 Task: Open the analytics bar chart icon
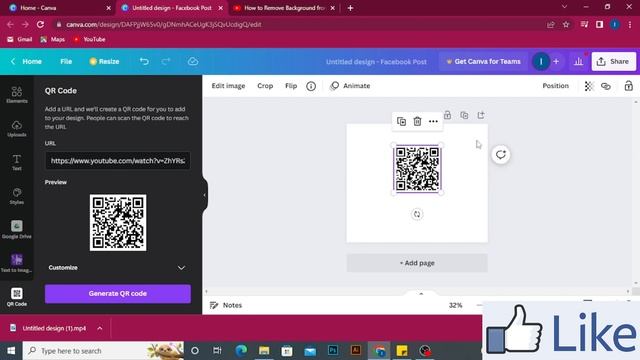coord(578,61)
